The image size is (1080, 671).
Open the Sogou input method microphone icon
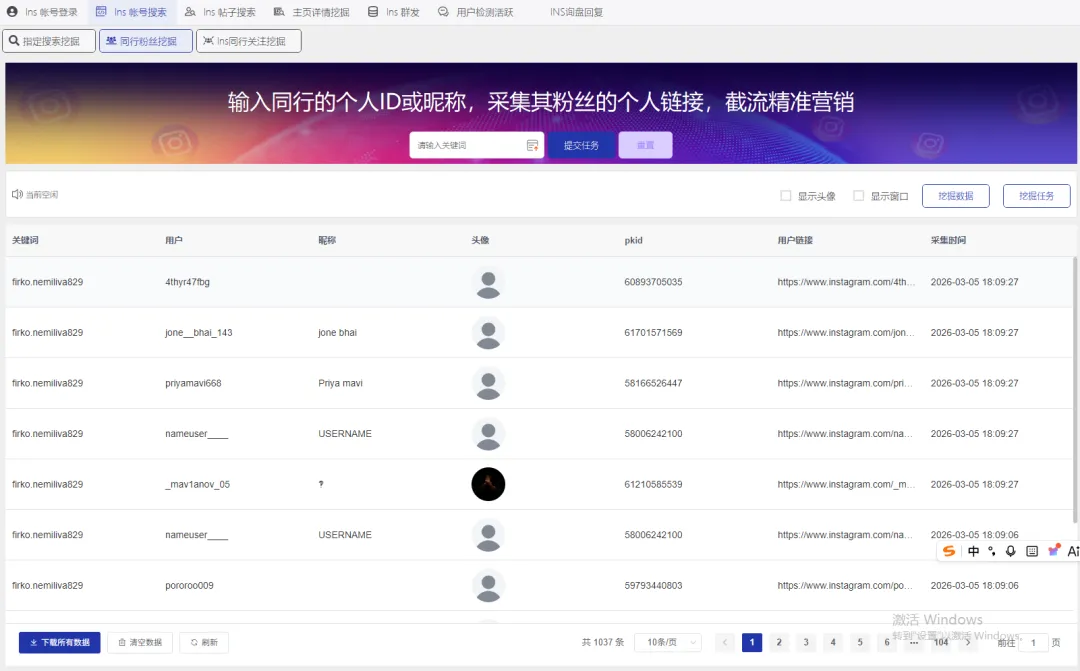coord(1010,551)
